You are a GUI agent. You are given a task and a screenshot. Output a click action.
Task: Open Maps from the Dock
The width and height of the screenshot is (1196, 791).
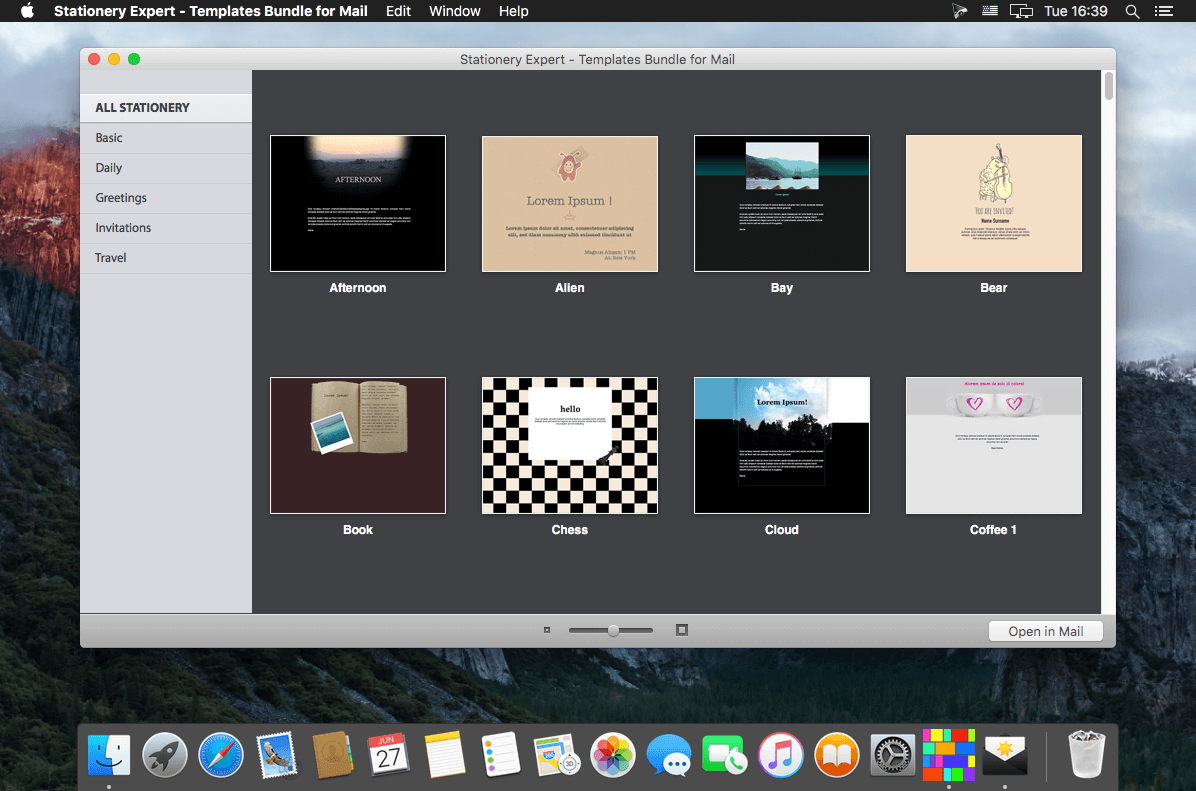[x=557, y=755]
